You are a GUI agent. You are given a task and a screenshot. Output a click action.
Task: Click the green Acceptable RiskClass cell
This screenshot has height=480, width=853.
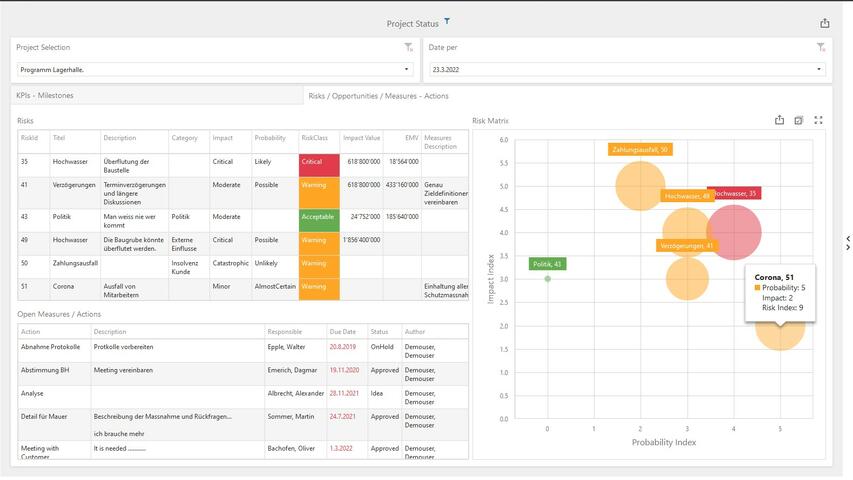pos(318,216)
